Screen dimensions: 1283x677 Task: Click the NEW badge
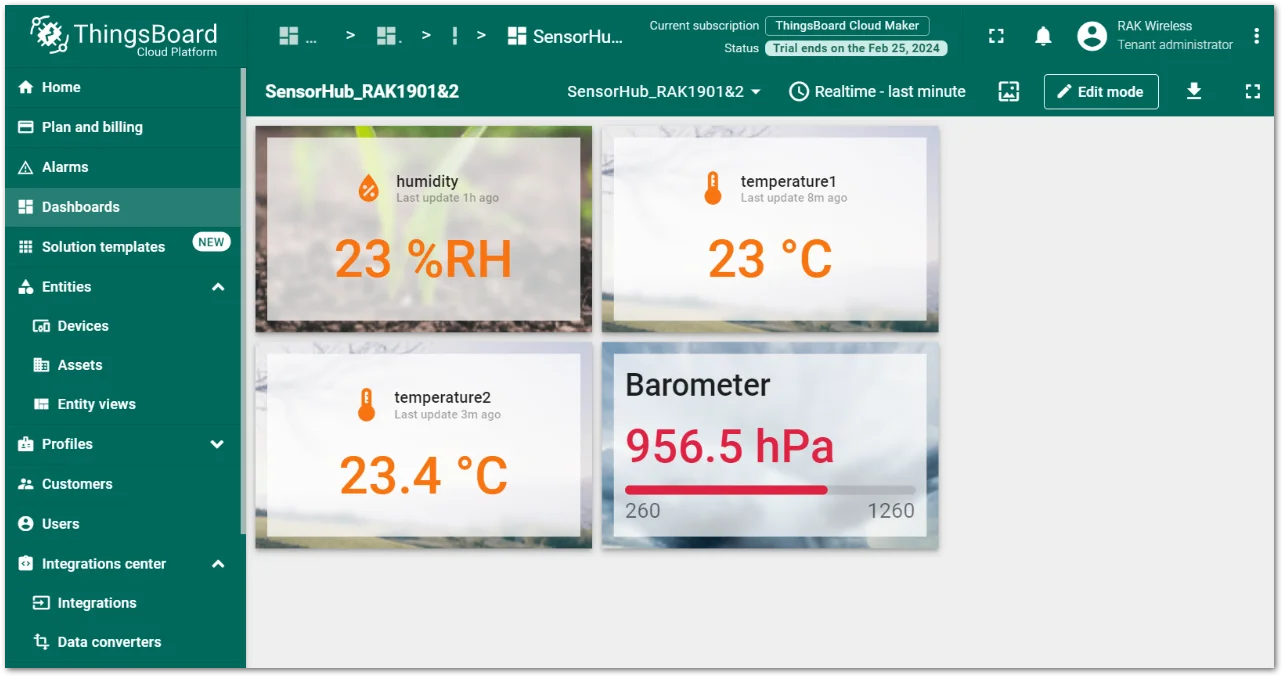(211, 242)
